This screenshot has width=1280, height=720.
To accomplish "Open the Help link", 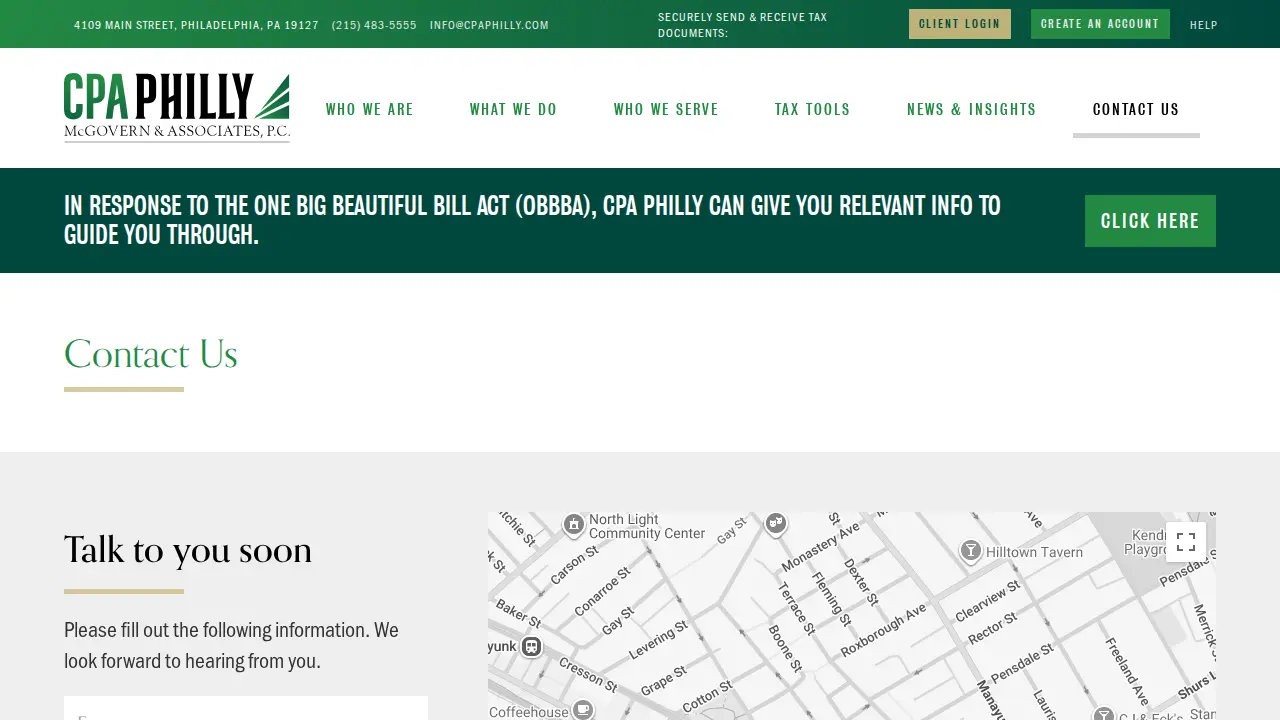I will click(1204, 25).
